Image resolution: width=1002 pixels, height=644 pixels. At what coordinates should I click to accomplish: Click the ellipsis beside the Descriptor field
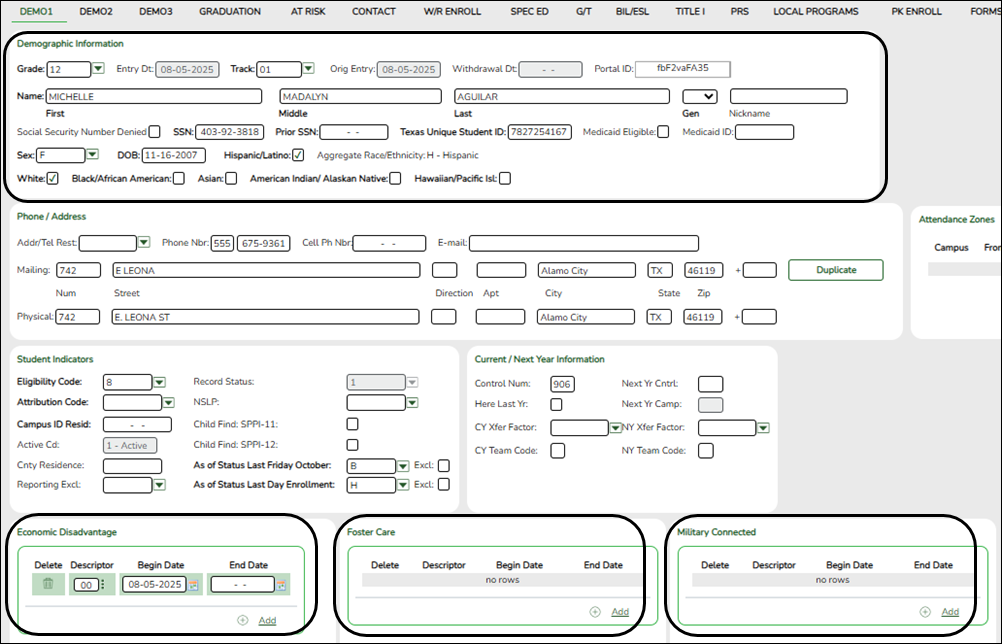(104, 584)
